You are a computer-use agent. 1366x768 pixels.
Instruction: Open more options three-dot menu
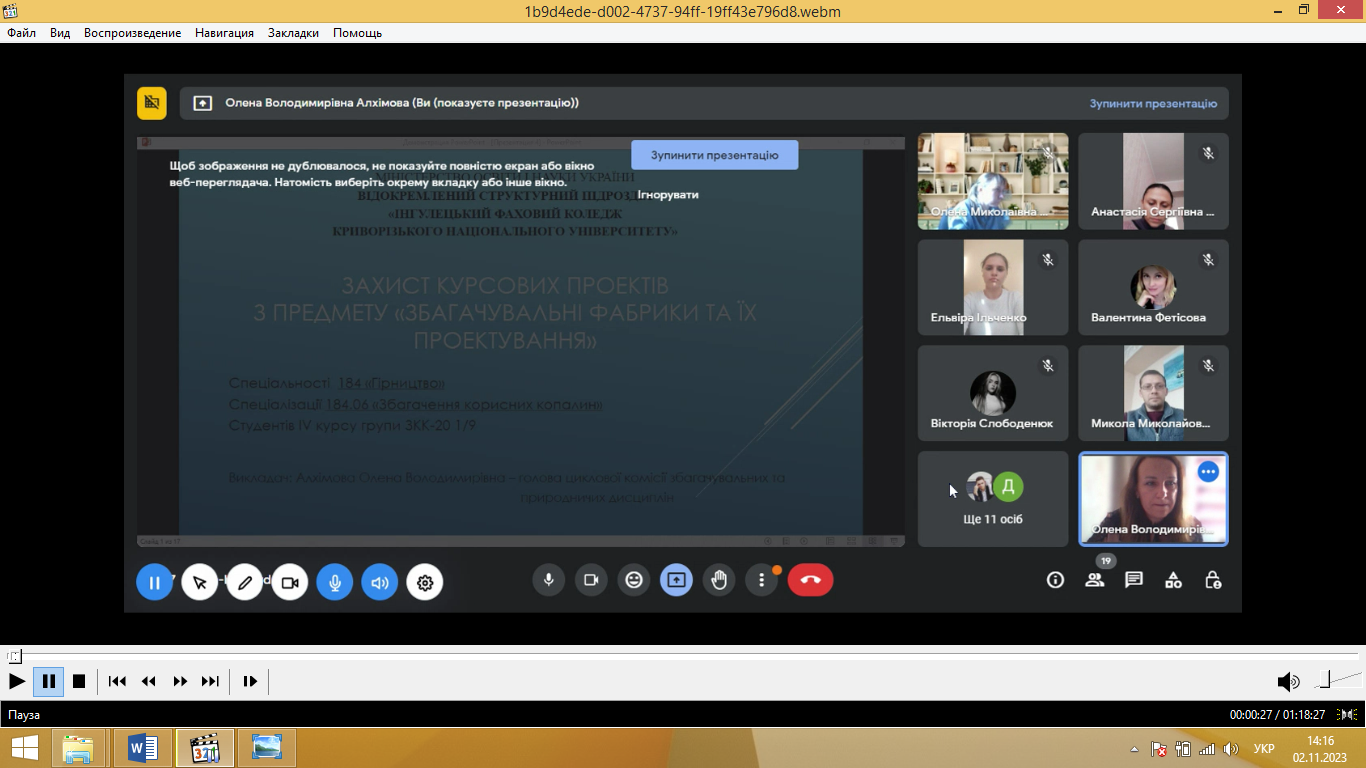tap(762, 580)
